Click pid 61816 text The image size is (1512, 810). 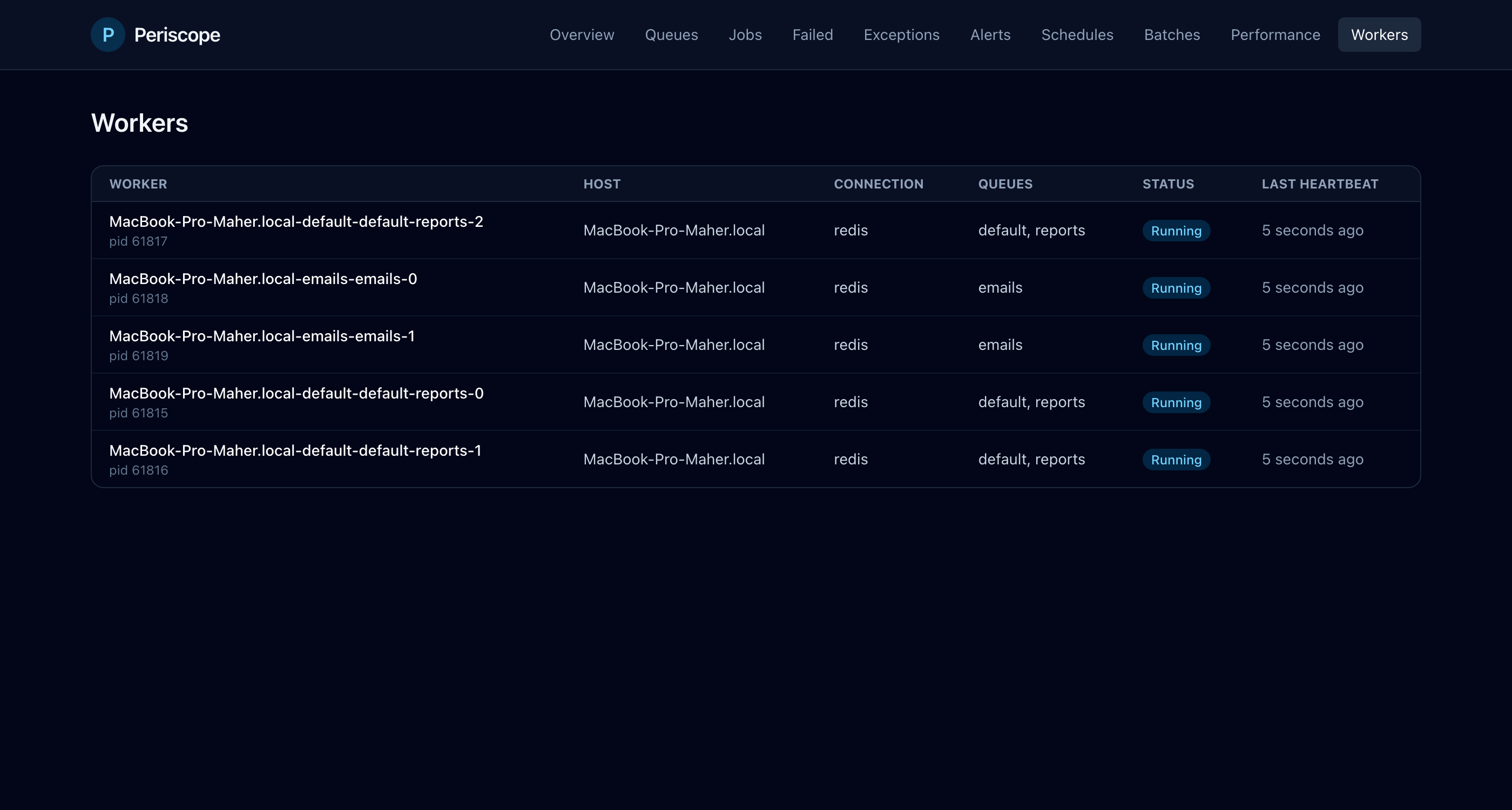(x=139, y=470)
